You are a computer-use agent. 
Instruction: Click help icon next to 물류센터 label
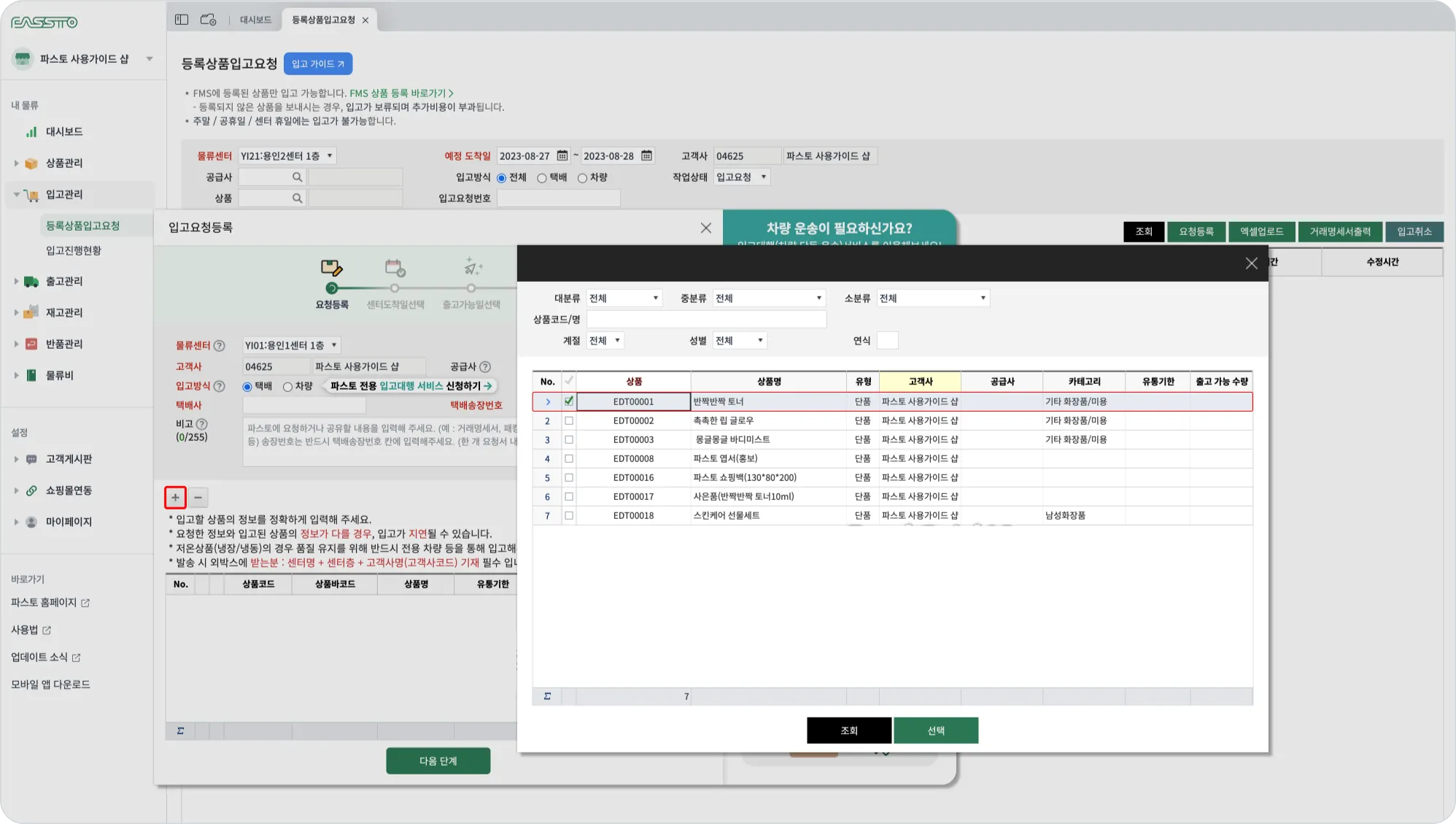[x=219, y=346]
